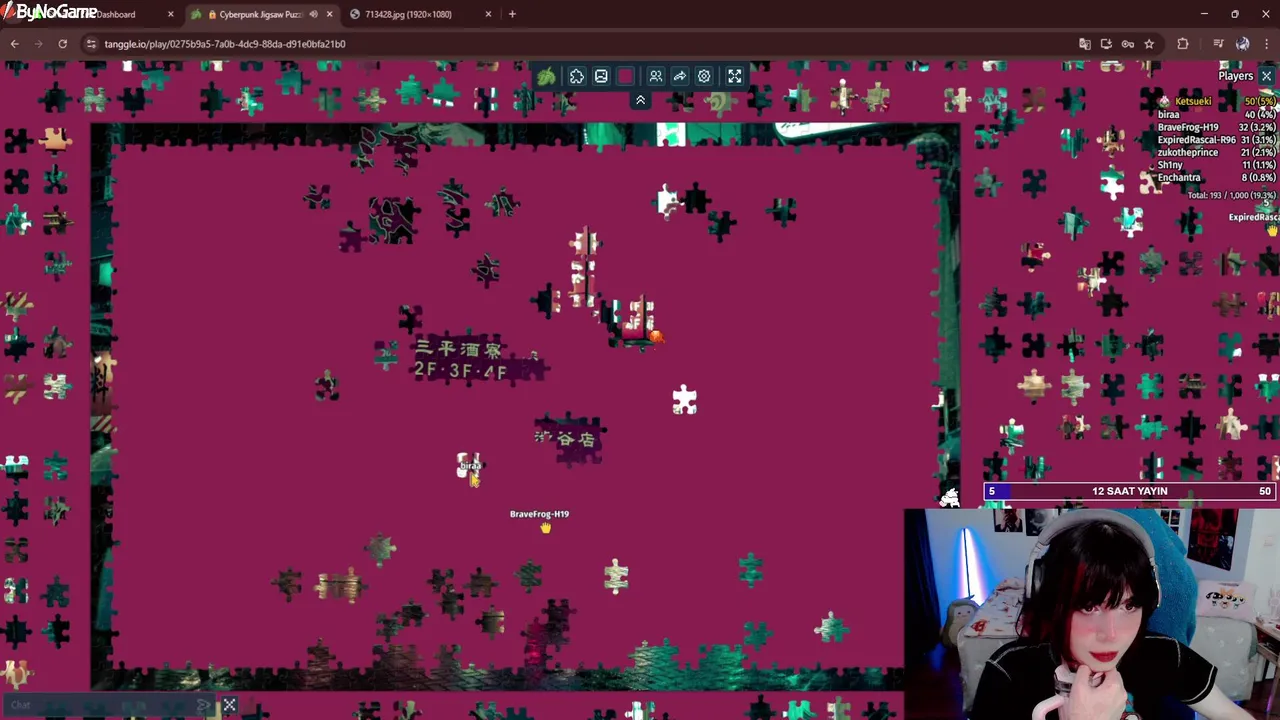View site information icon in address bar

coord(91,44)
